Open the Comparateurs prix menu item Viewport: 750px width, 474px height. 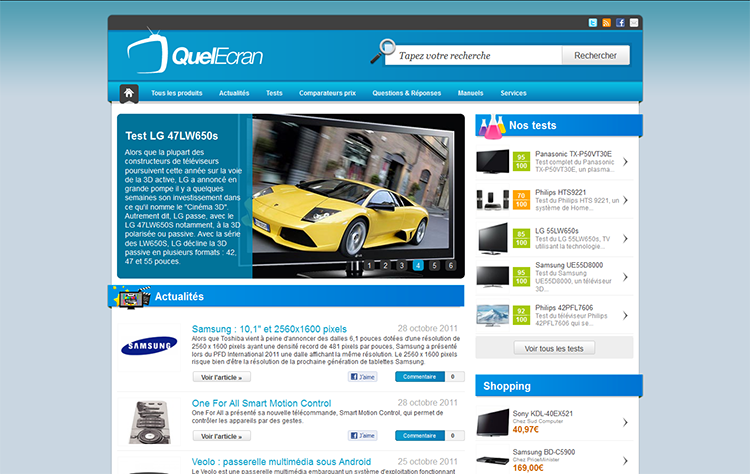(327, 93)
